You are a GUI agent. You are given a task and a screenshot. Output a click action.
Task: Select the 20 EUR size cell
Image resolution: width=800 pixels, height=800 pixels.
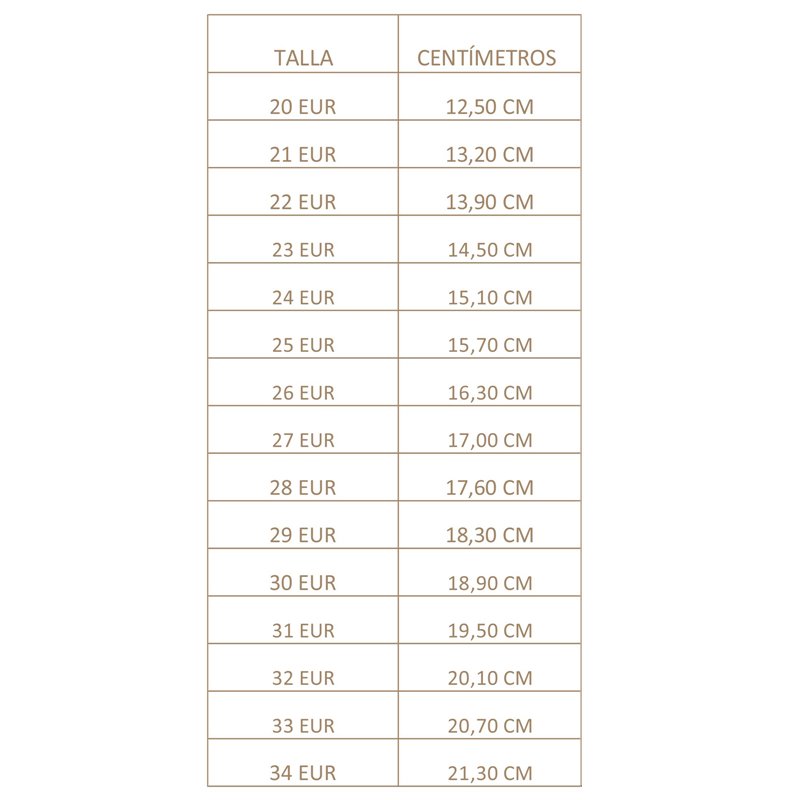303,107
